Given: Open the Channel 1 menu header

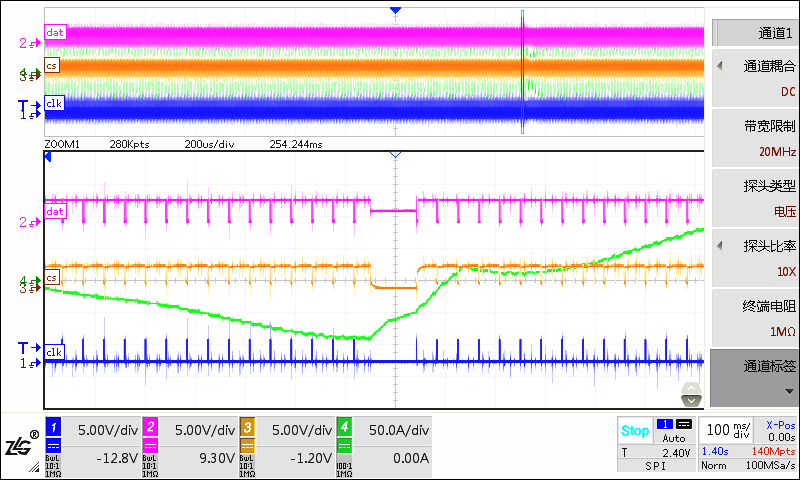Looking at the screenshot, I should click(x=756, y=33).
